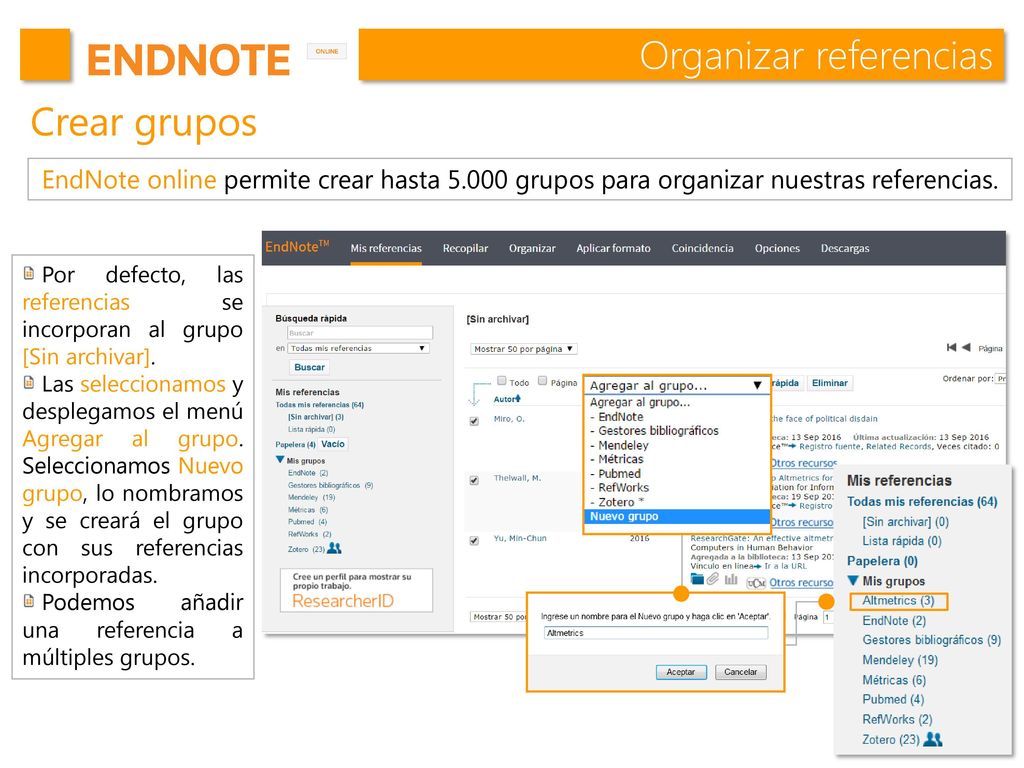Open the Descargas tab

845,248
